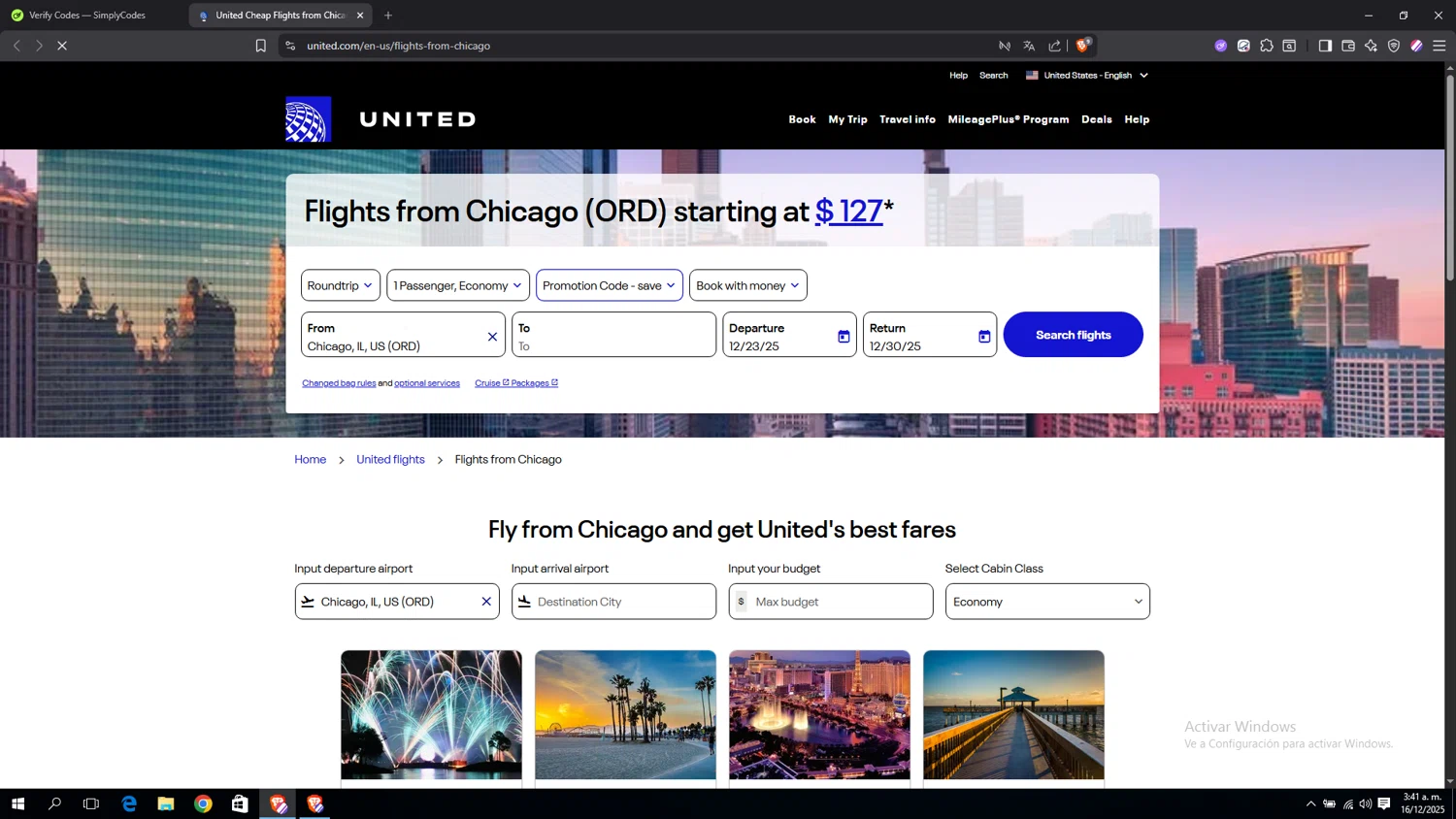Focus the To destination field
This screenshot has height=819, width=1456.
pos(613,335)
